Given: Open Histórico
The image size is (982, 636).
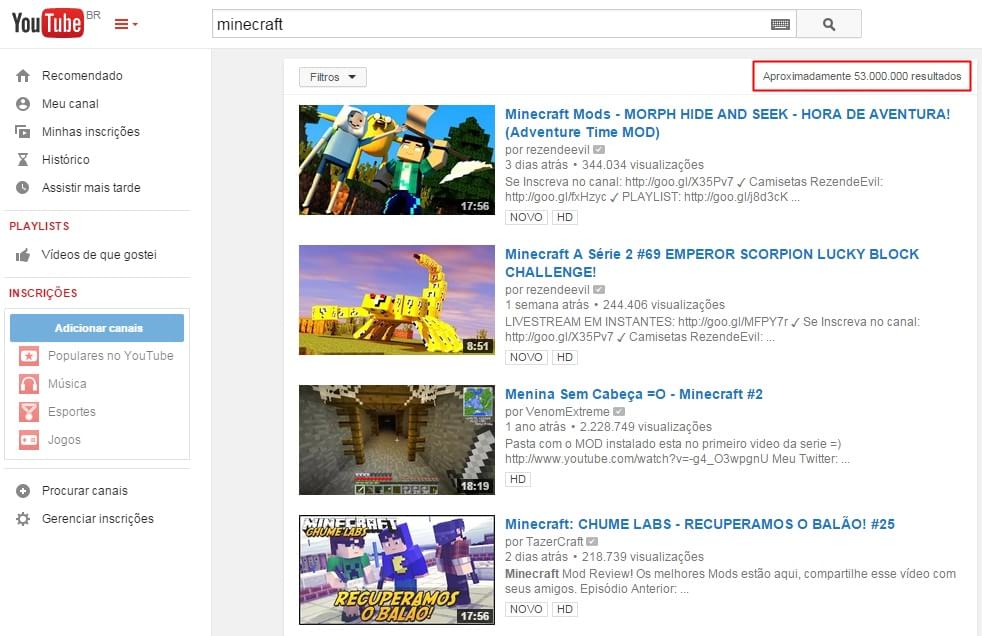Looking at the screenshot, I should click(66, 160).
